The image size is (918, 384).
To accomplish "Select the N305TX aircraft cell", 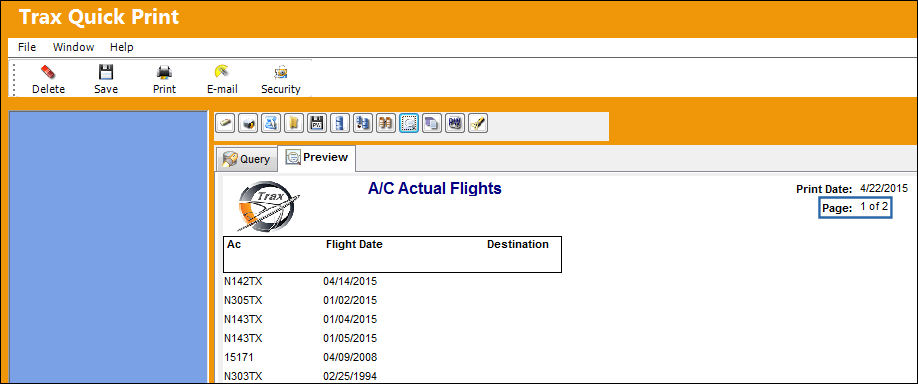I will coord(243,300).
